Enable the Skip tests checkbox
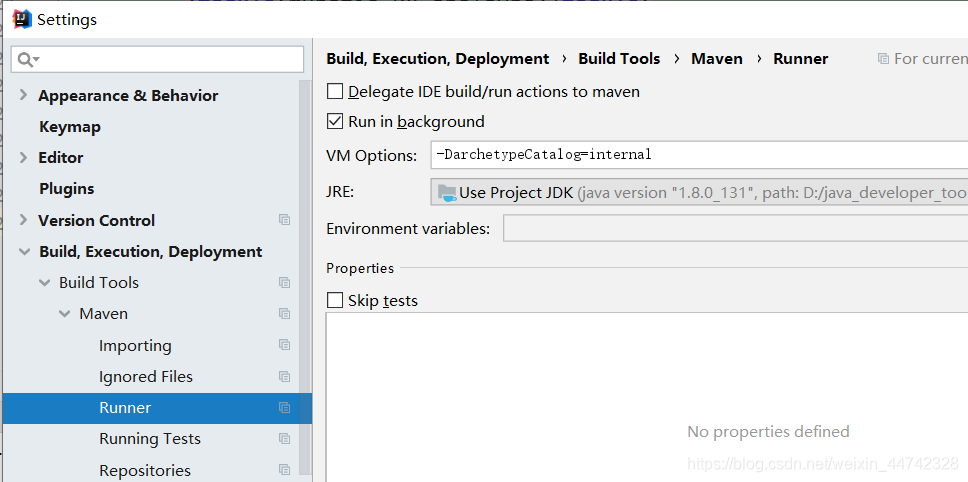The height and width of the screenshot is (482, 968). tap(335, 301)
